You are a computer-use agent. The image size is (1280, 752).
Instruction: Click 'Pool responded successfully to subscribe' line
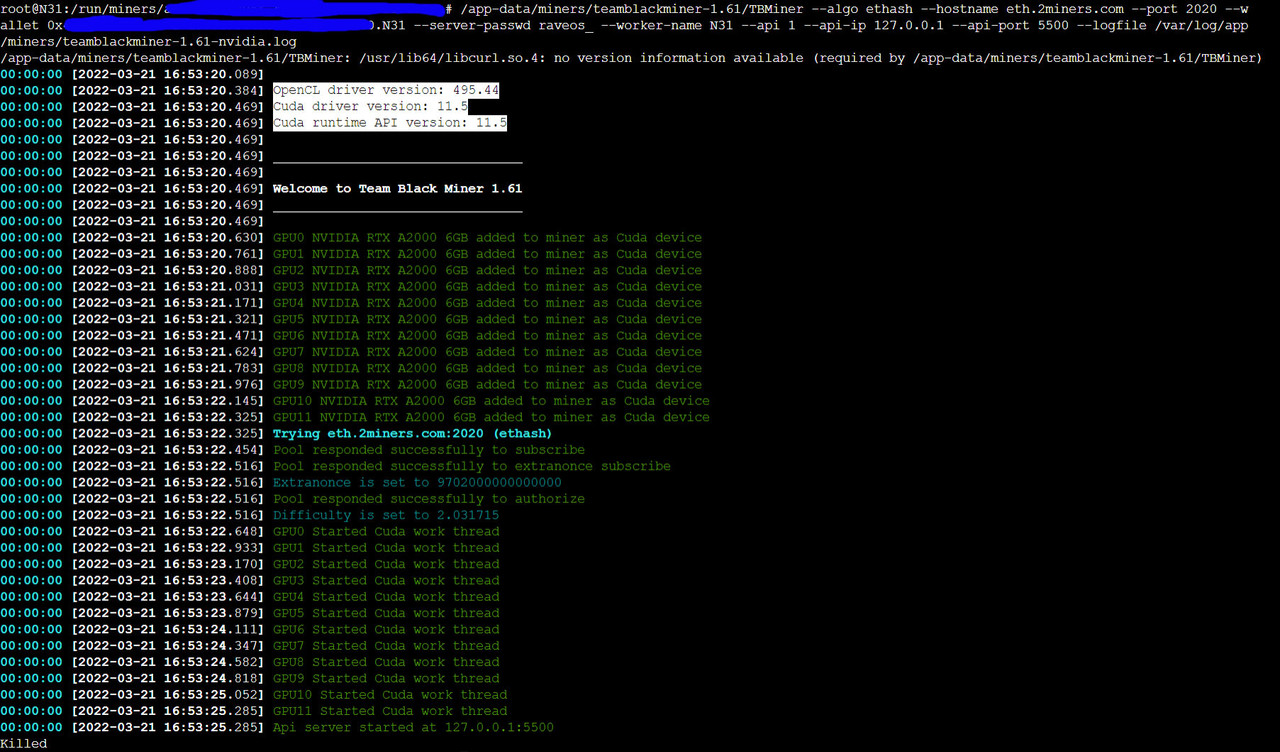(x=429, y=450)
